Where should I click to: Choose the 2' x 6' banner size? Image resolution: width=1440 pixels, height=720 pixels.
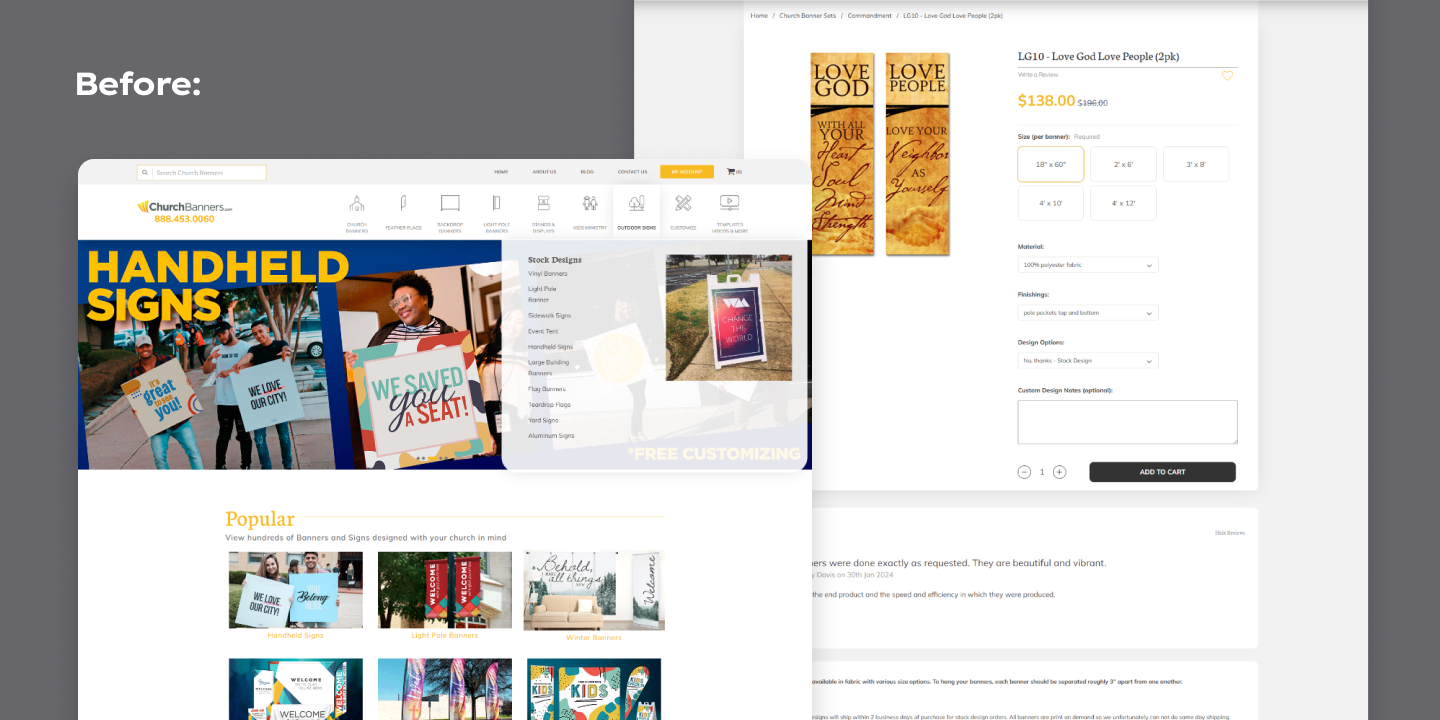pos(1123,164)
